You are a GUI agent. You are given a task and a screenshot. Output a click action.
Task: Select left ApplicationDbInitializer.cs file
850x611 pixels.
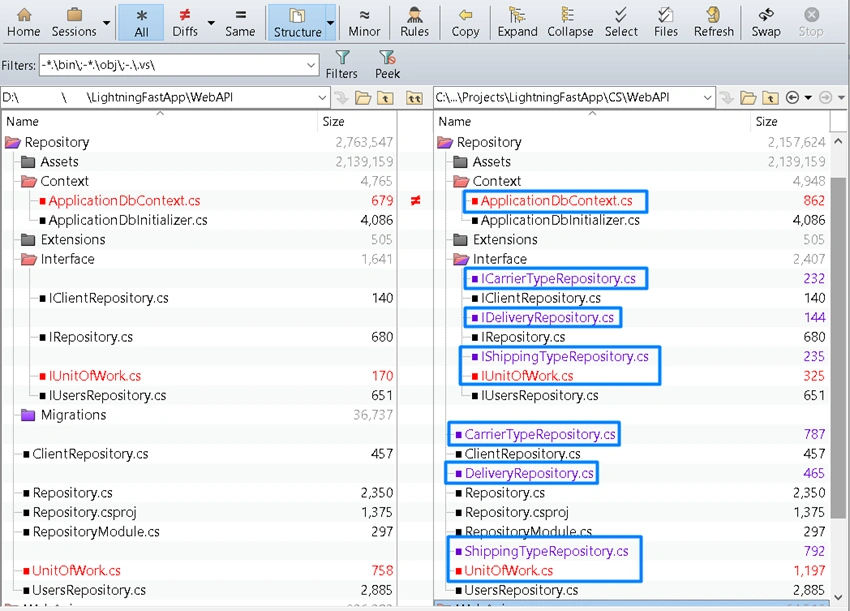128,220
